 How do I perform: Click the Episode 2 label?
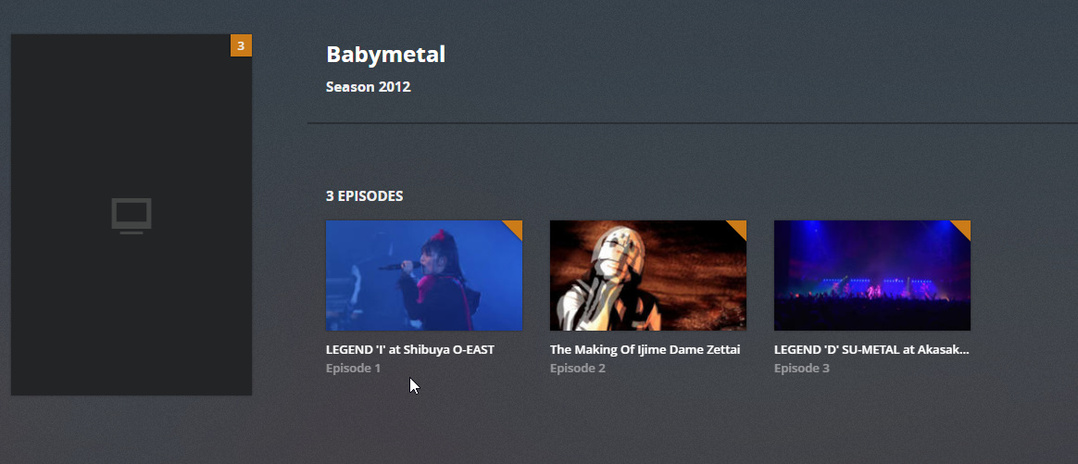click(x=578, y=368)
